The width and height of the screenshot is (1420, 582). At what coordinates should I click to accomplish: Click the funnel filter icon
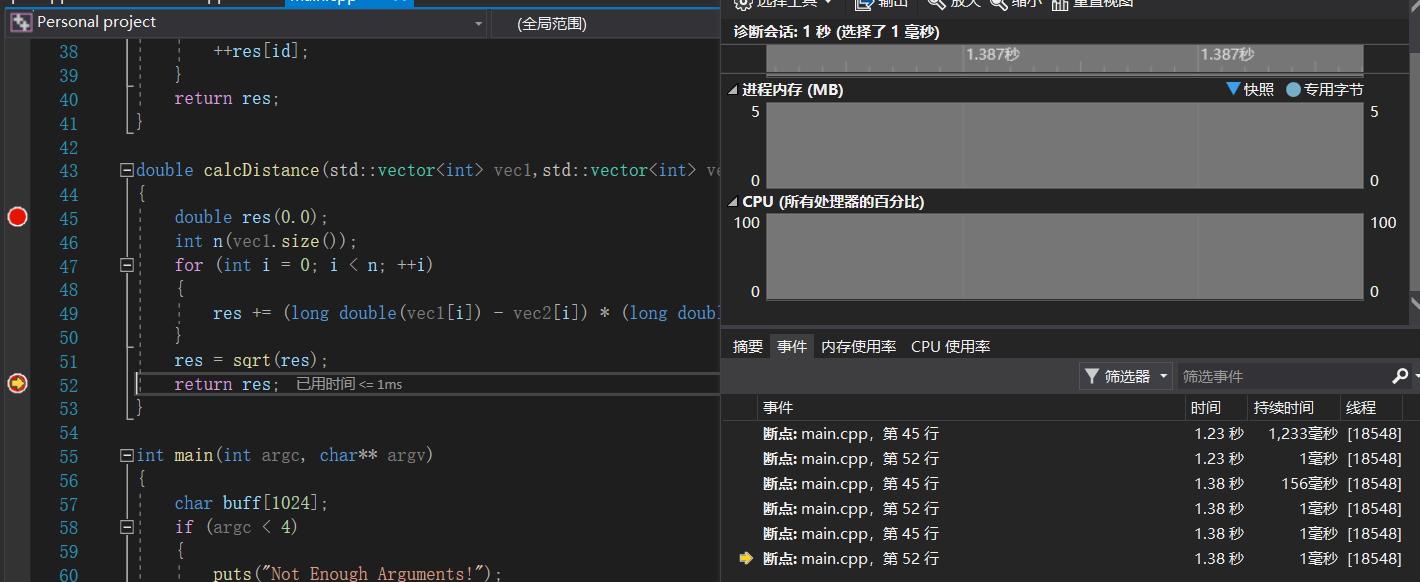tap(1092, 376)
